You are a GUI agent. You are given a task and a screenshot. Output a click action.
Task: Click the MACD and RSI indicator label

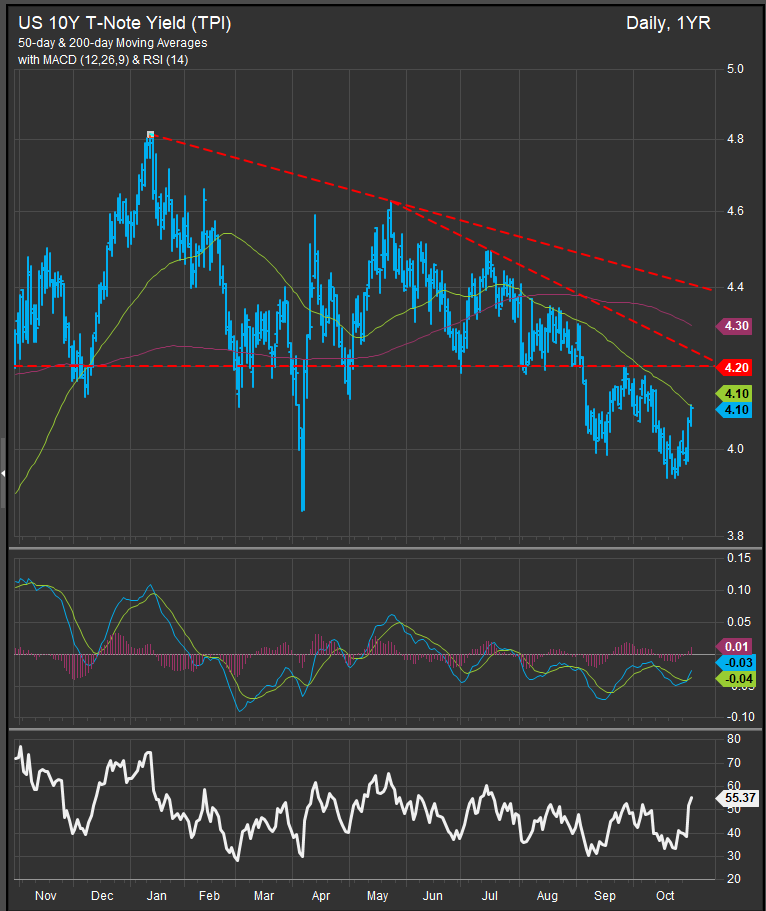pos(103,60)
